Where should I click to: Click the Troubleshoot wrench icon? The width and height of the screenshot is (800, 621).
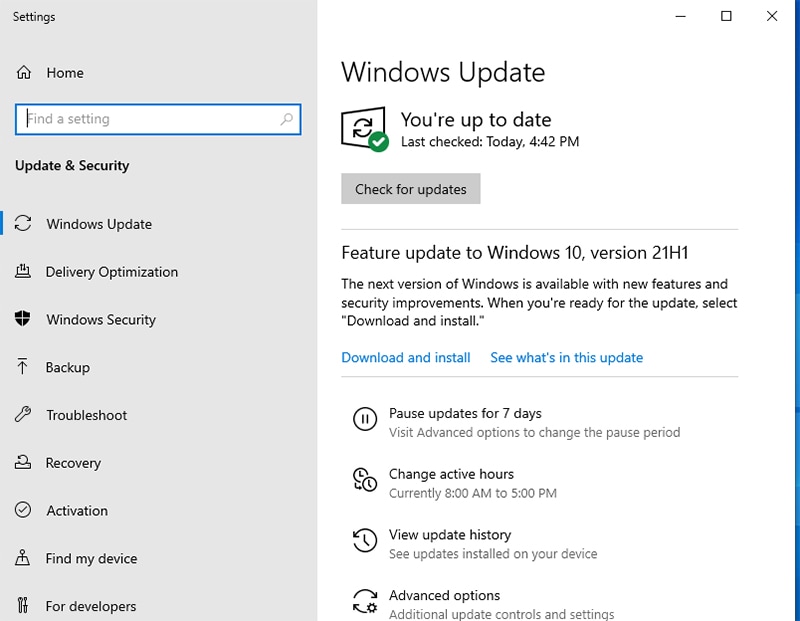click(x=23, y=415)
